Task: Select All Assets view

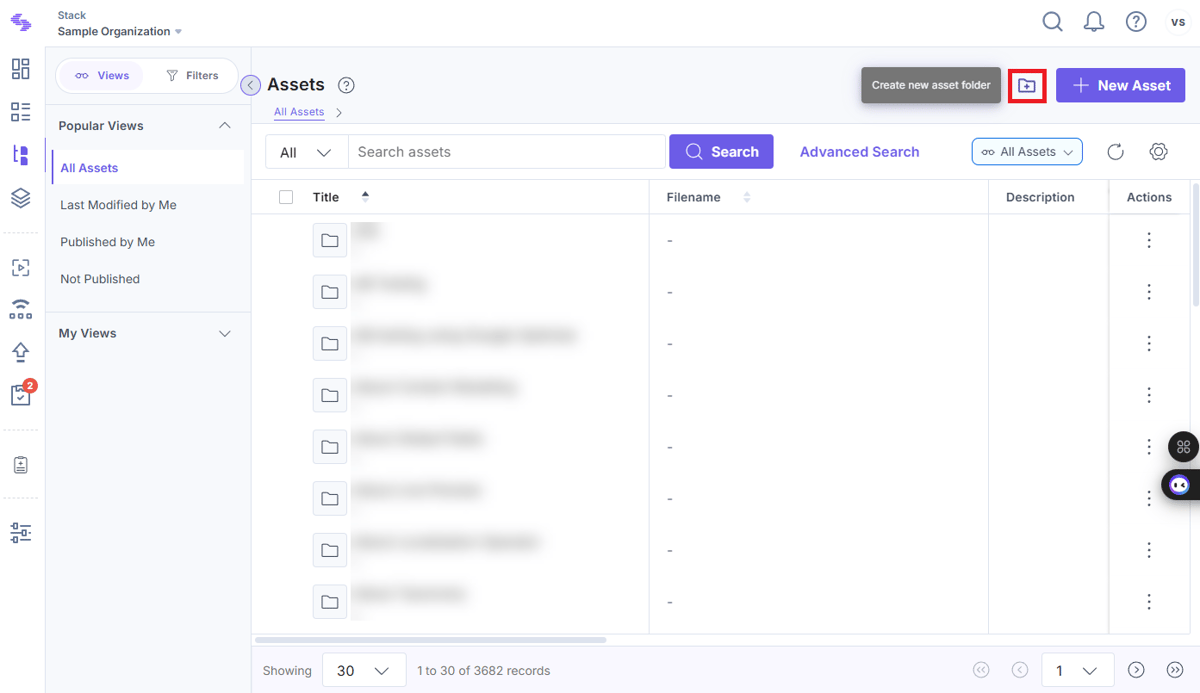Action: tap(147, 168)
